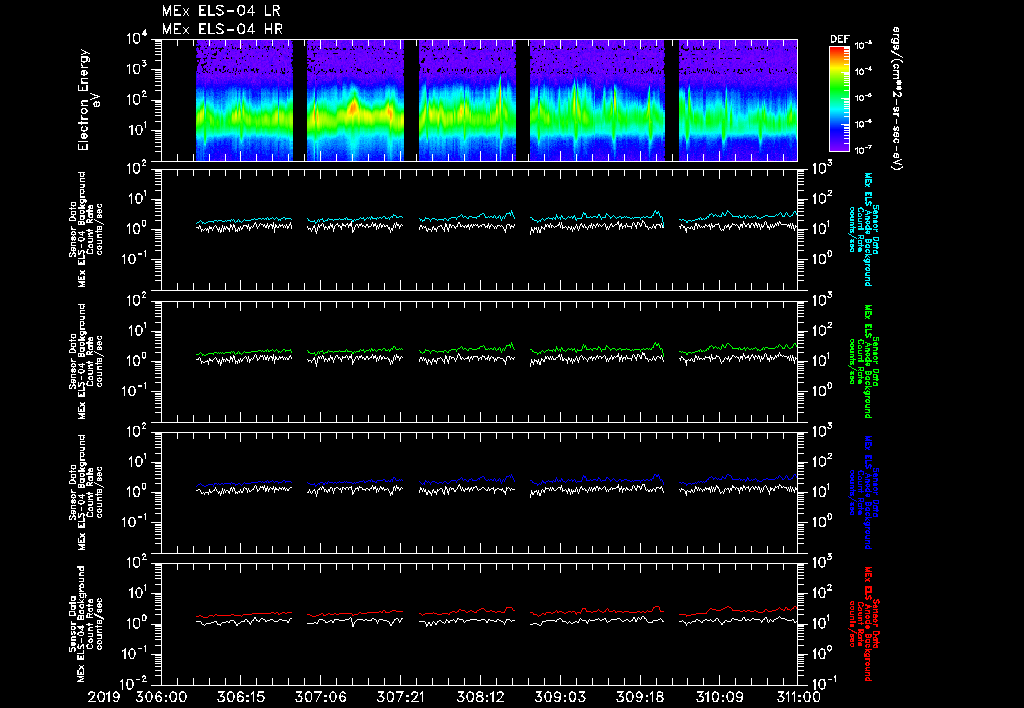Select the "MEx ELS-04 LR" title label
This screenshot has width=1024, height=708.
pyautogui.click(x=222, y=11)
